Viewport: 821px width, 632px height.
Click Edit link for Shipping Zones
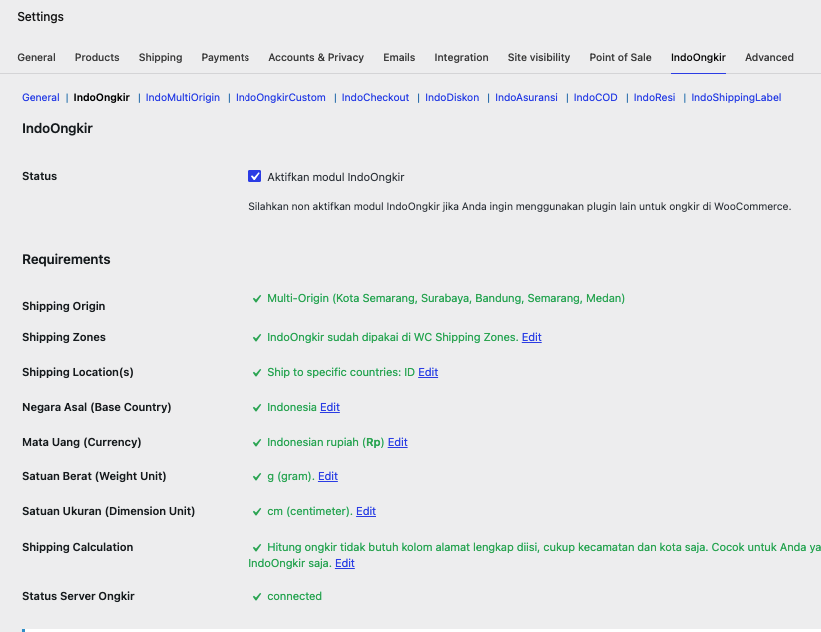click(531, 337)
